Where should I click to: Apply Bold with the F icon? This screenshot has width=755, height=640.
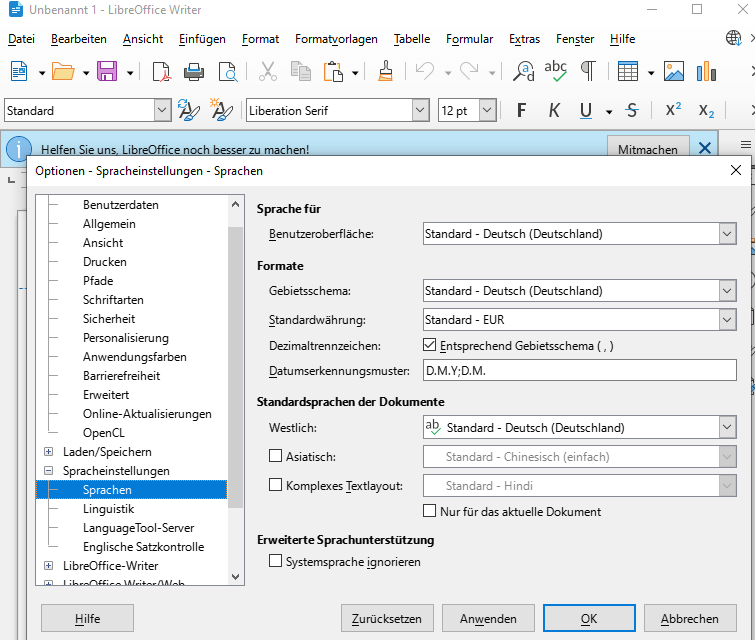(x=521, y=110)
